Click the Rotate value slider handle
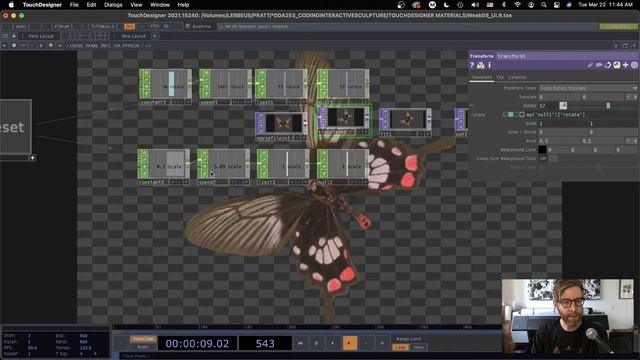This screenshot has height=360, width=640. (x=608, y=106)
